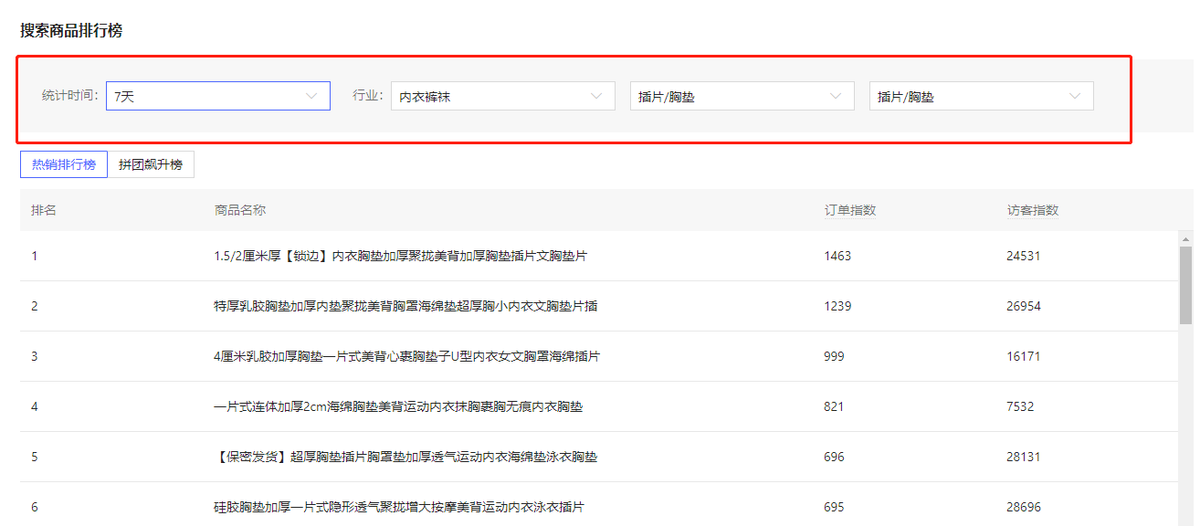Image resolution: width=1200 pixels, height=526 pixels.
Task: Click visitor index value 7532
Action: [x=1020, y=407]
